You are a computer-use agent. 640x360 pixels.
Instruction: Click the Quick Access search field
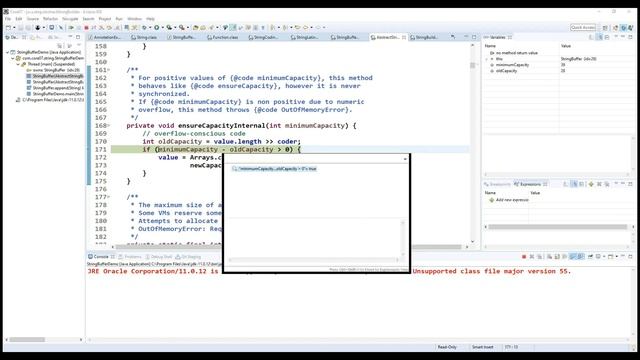[583, 27]
